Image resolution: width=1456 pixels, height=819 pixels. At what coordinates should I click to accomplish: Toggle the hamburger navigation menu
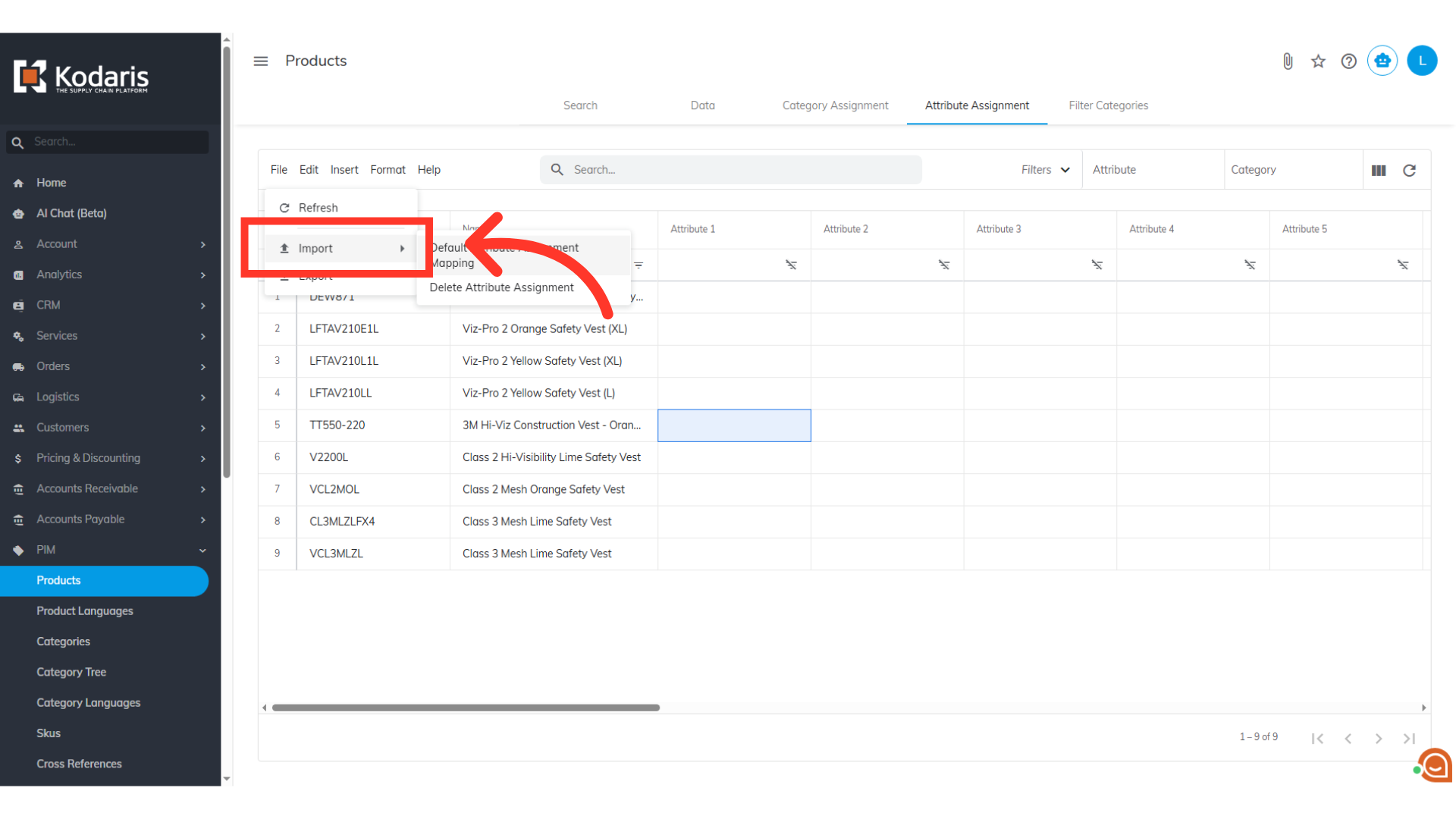260,61
